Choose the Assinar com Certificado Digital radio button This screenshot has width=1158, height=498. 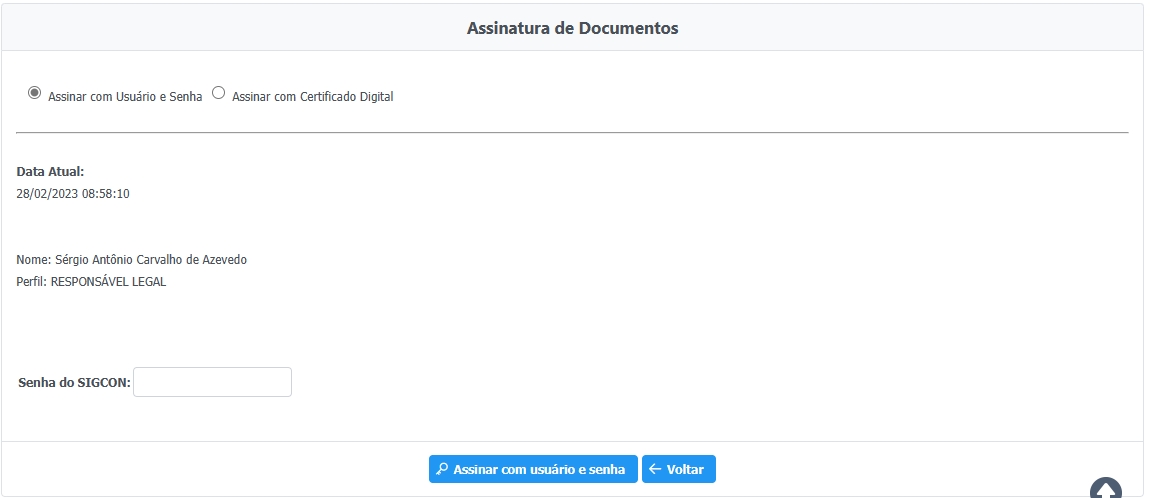pyautogui.click(x=219, y=93)
